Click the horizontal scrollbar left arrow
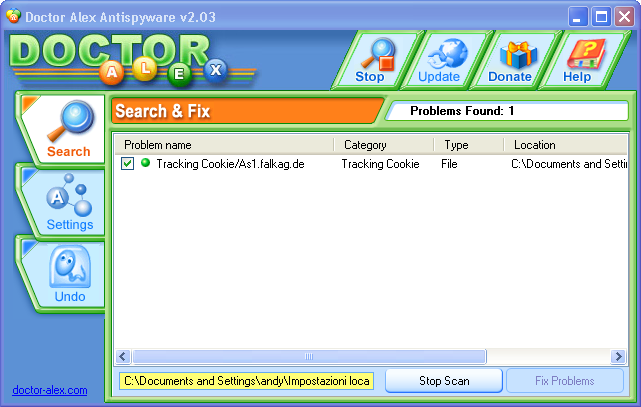The height and width of the screenshot is (407, 641). 123,356
